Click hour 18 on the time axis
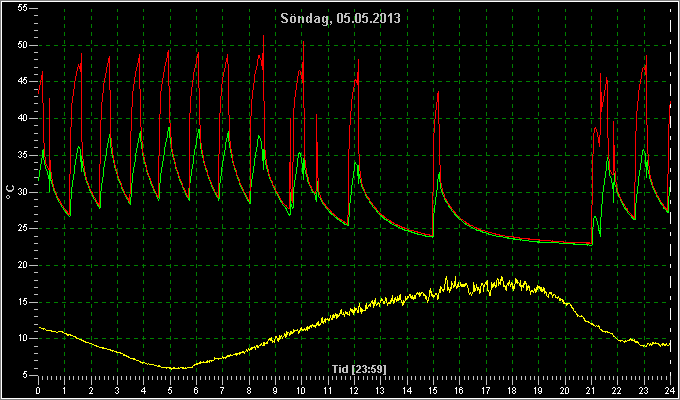680x400 pixels. [x=512, y=390]
